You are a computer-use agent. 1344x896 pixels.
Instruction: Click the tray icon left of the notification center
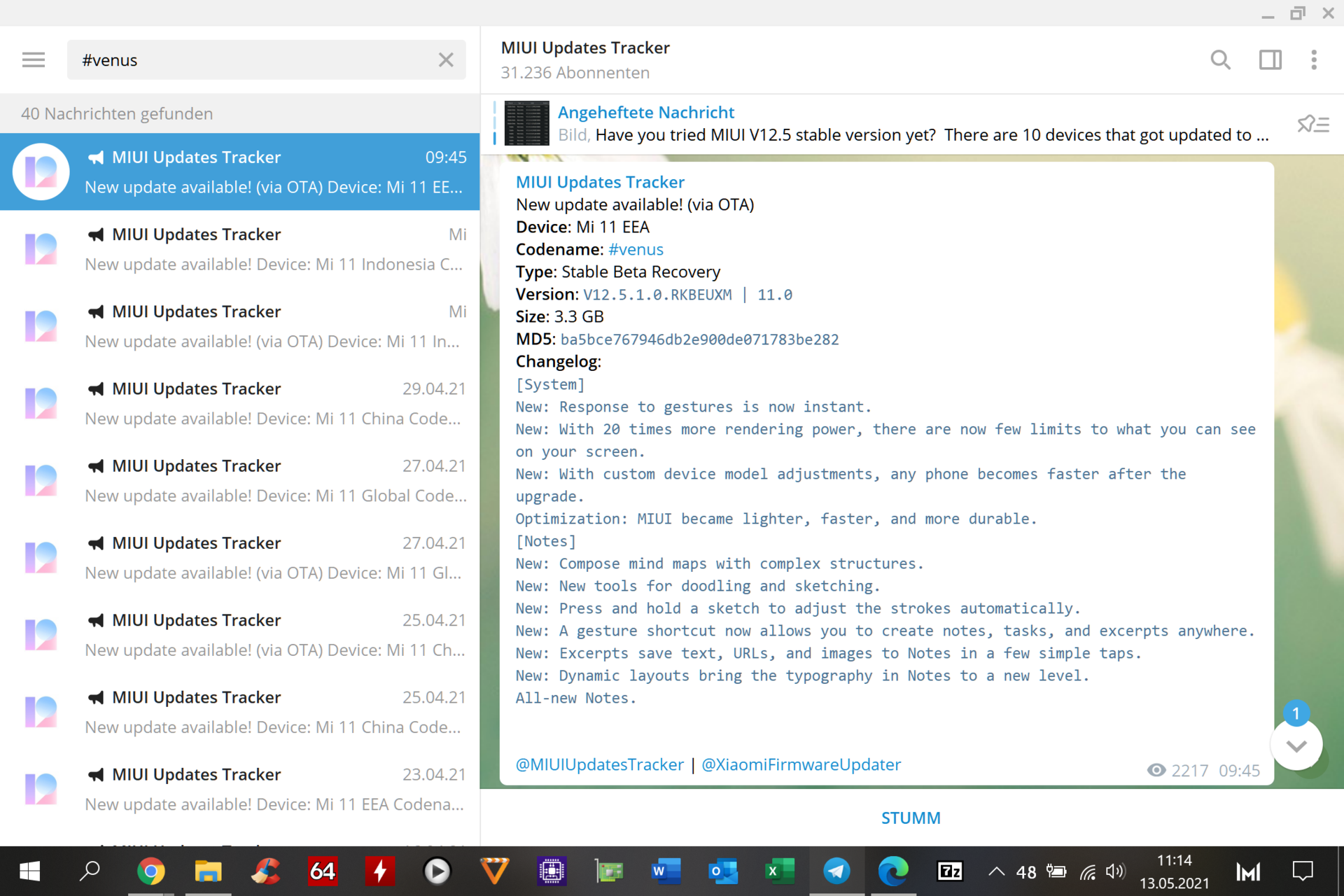coord(1248,872)
